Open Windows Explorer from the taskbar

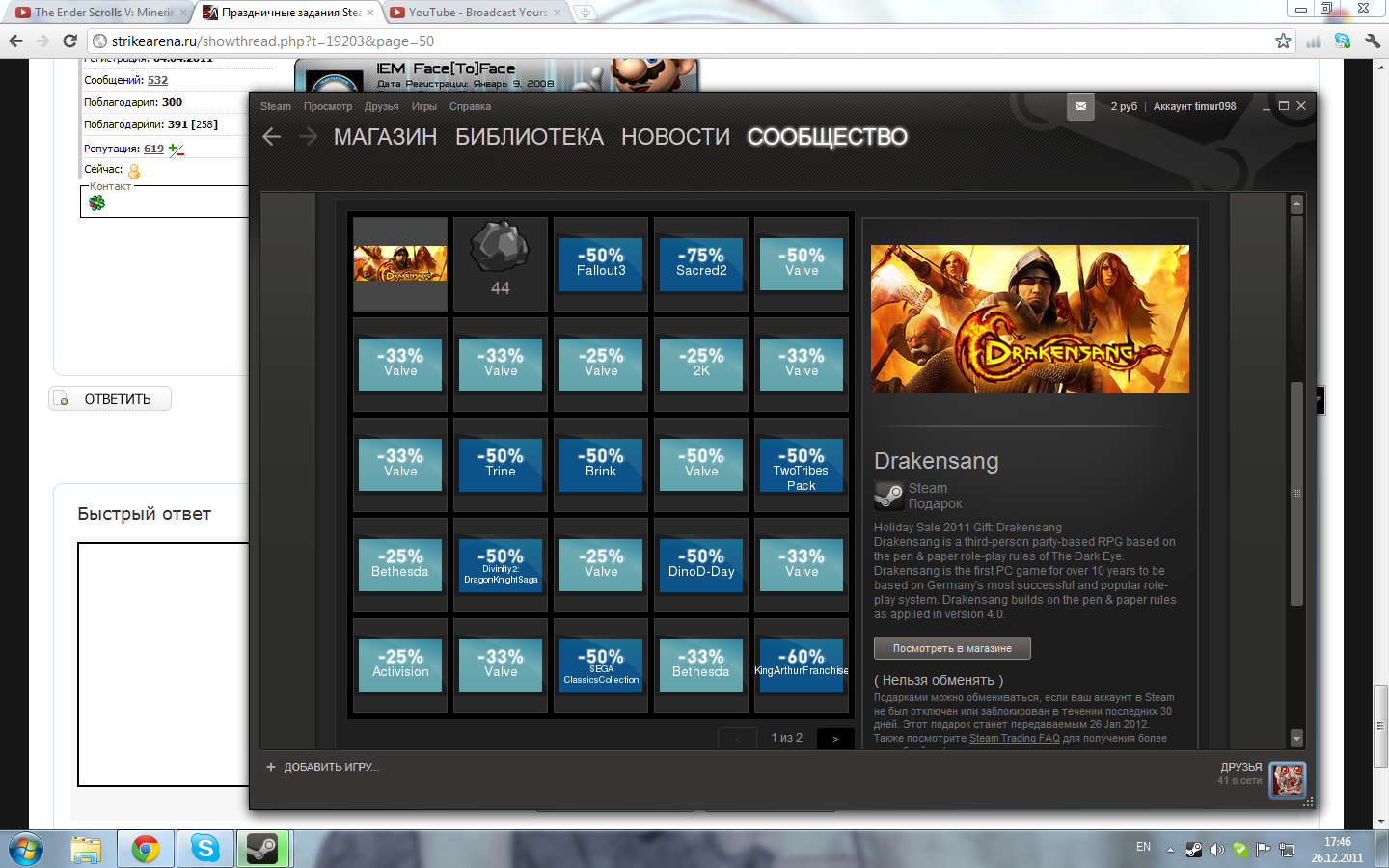point(86,849)
